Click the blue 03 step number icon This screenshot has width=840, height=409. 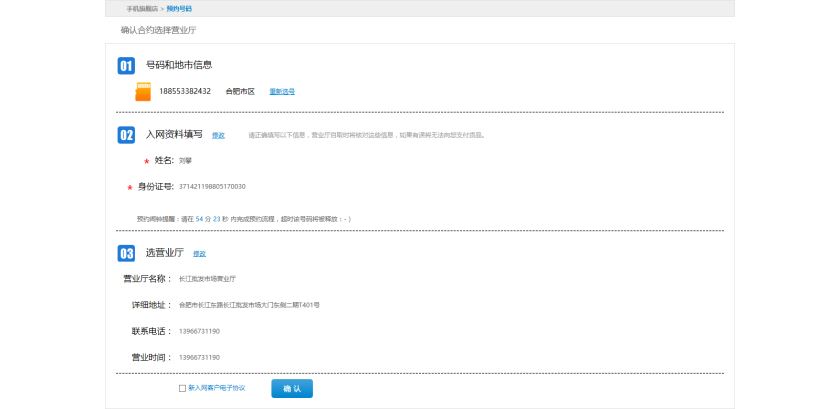(126, 253)
